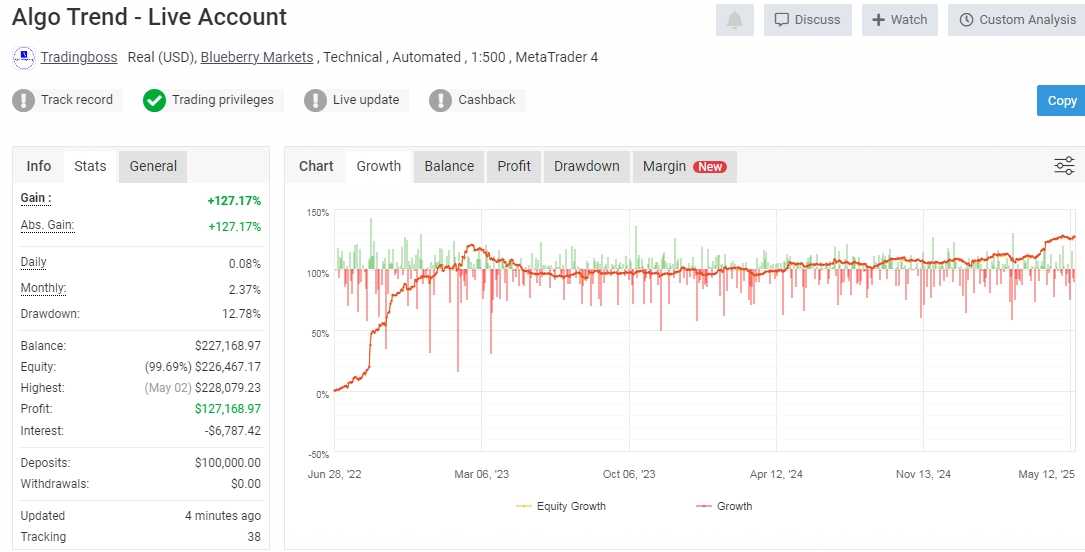Image resolution: width=1085 pixels, height=552 pixels.
Task: Click the blue Copy button
Action: pos(1061,101)
